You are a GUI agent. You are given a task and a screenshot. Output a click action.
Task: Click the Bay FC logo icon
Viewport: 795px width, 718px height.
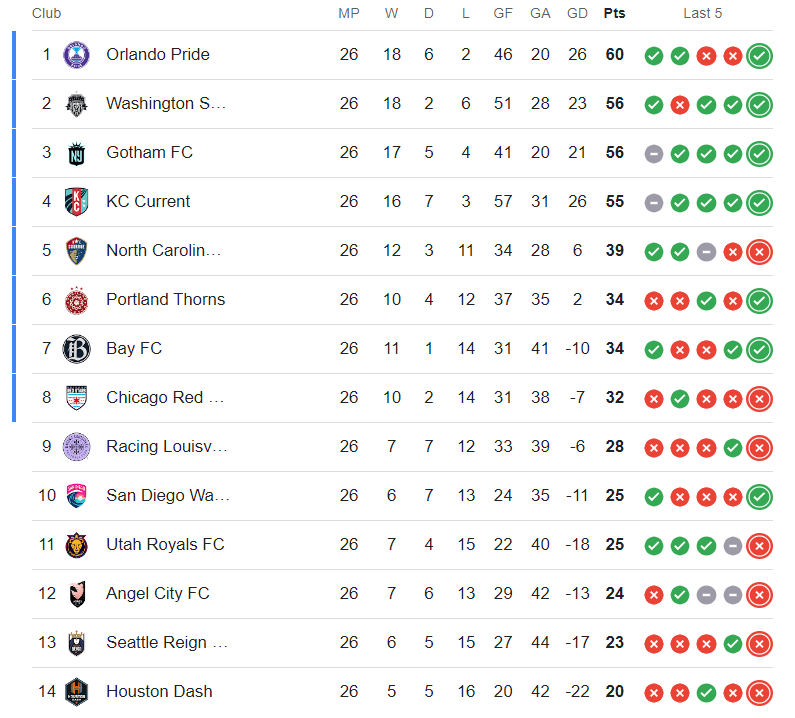tap(77, 349)
